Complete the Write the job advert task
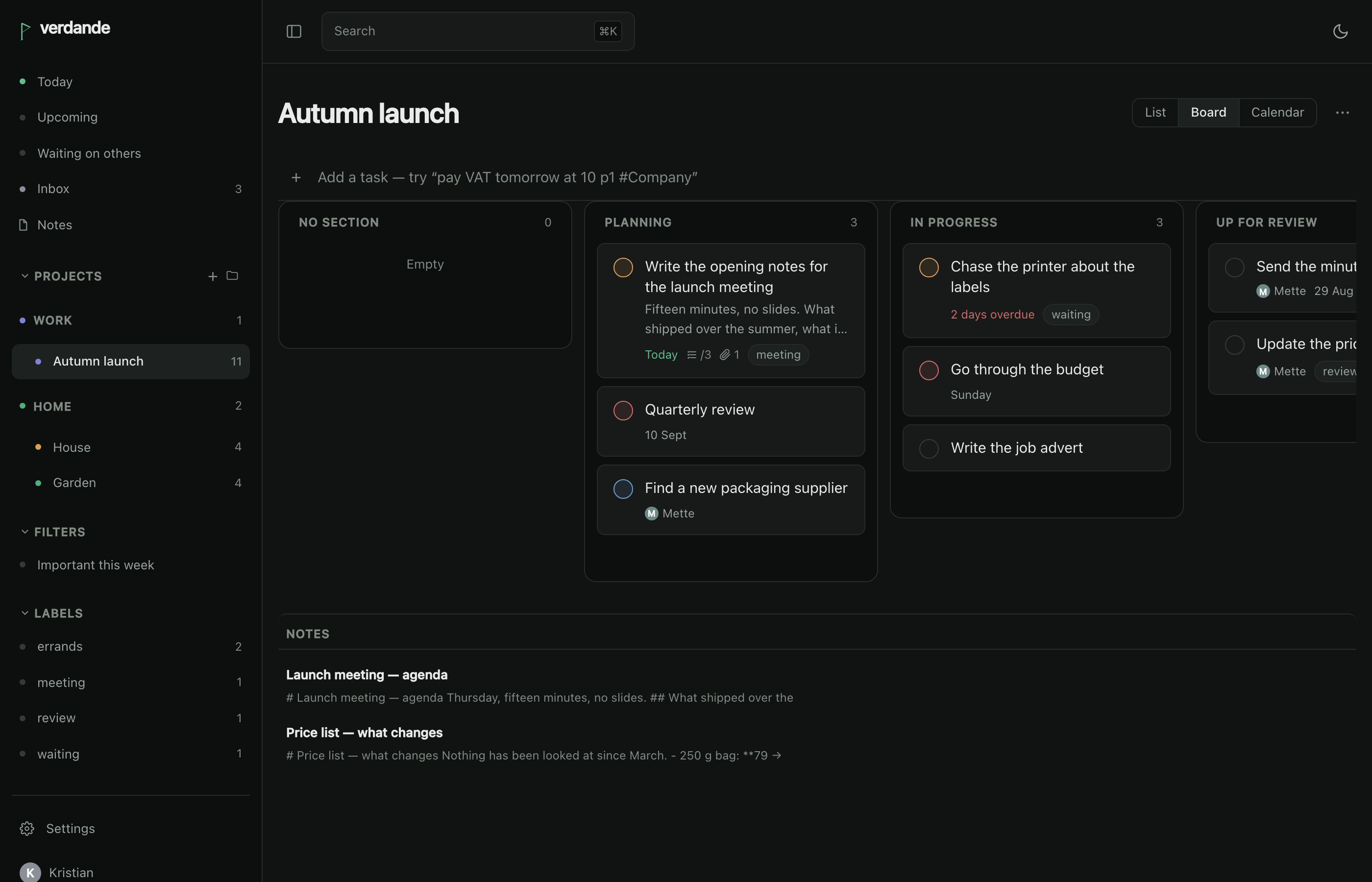 929,448
